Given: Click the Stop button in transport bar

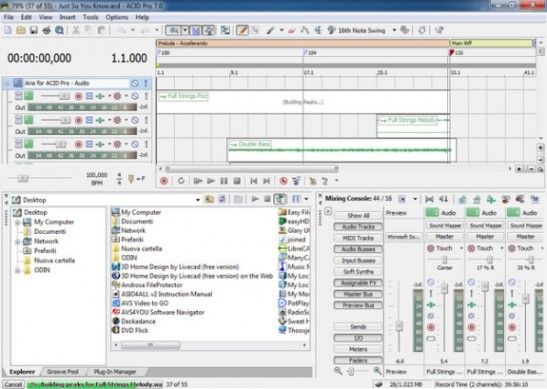Looking at the screenshot, I should point(237,181).
